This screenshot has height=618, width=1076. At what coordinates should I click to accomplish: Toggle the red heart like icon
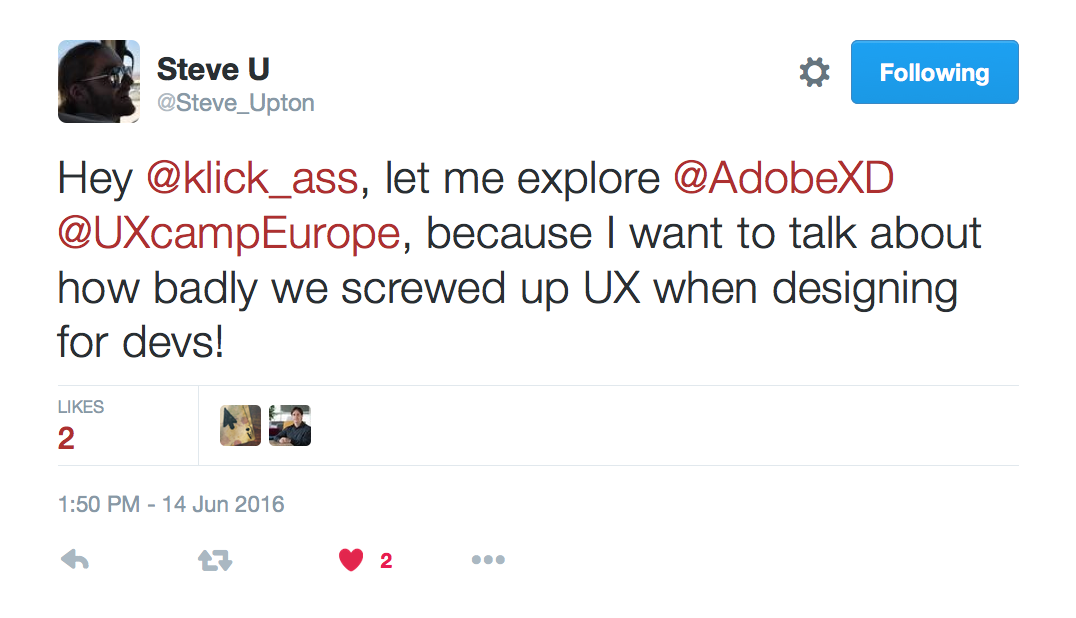coord(351,560)
